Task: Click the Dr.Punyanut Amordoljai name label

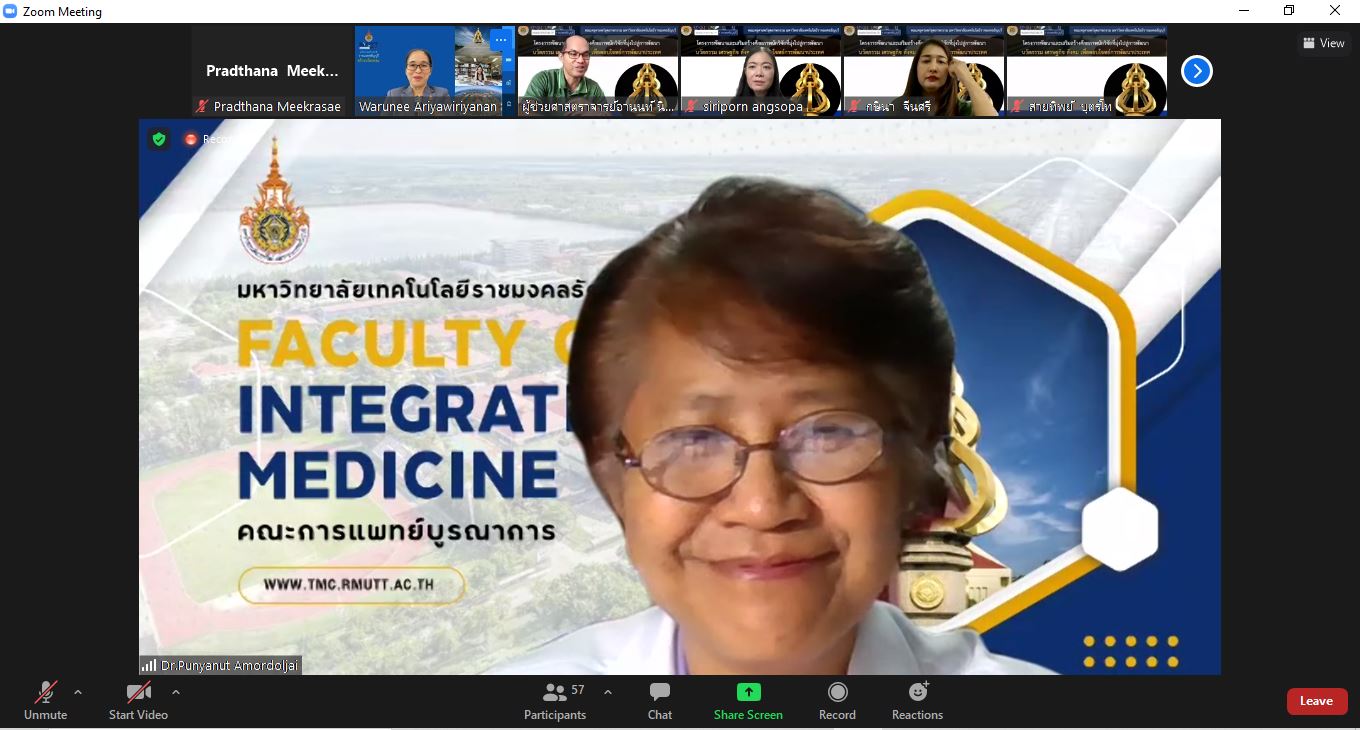Action: [x=229, y=665]
